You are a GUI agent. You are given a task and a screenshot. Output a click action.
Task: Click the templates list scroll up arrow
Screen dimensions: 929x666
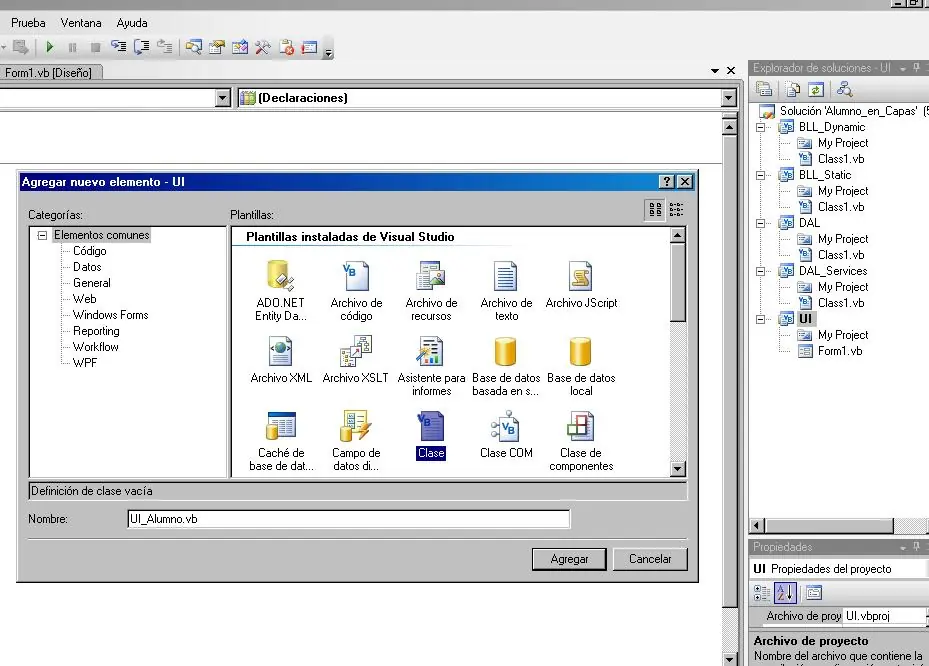click(x=678, y=235)
